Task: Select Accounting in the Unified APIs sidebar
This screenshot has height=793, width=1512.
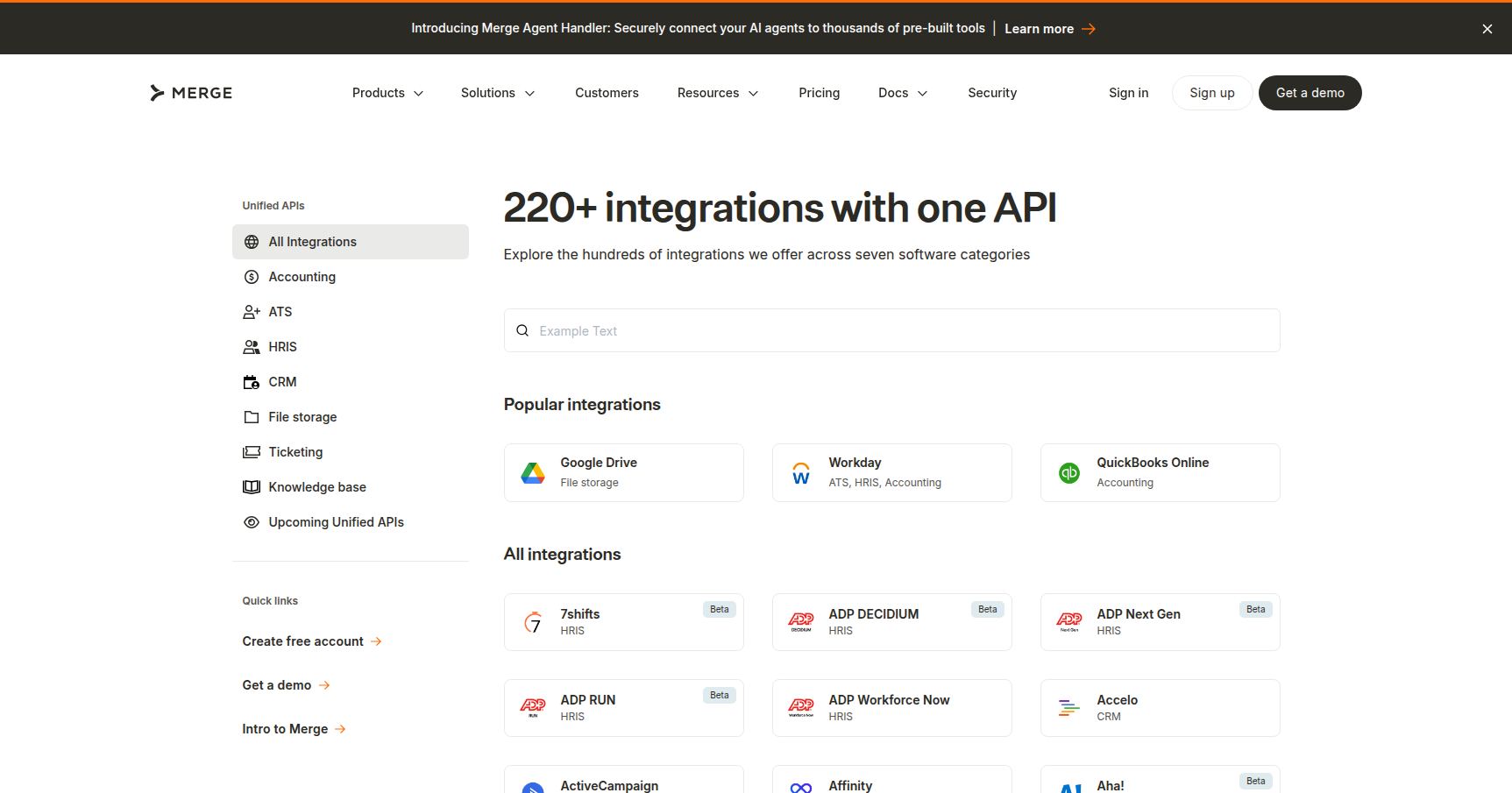Action: [302, 277]
